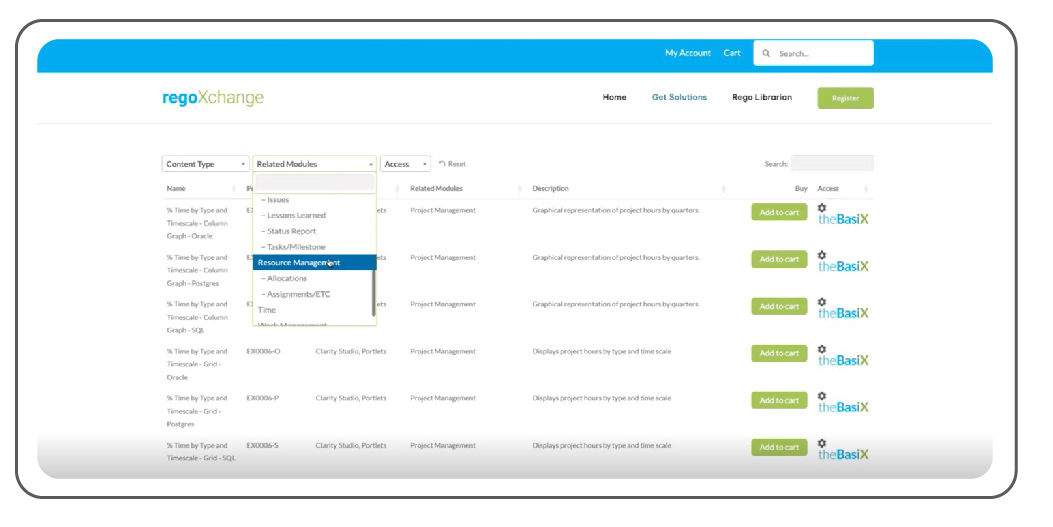Sort by the Access column arrows
The image size is (1053, 527).
pos(866,189)
